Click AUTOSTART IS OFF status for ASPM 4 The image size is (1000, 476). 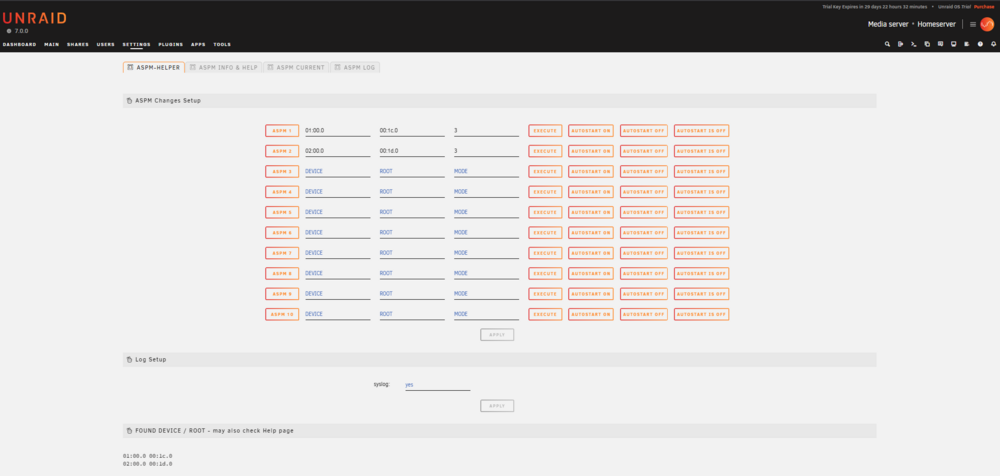702,192
